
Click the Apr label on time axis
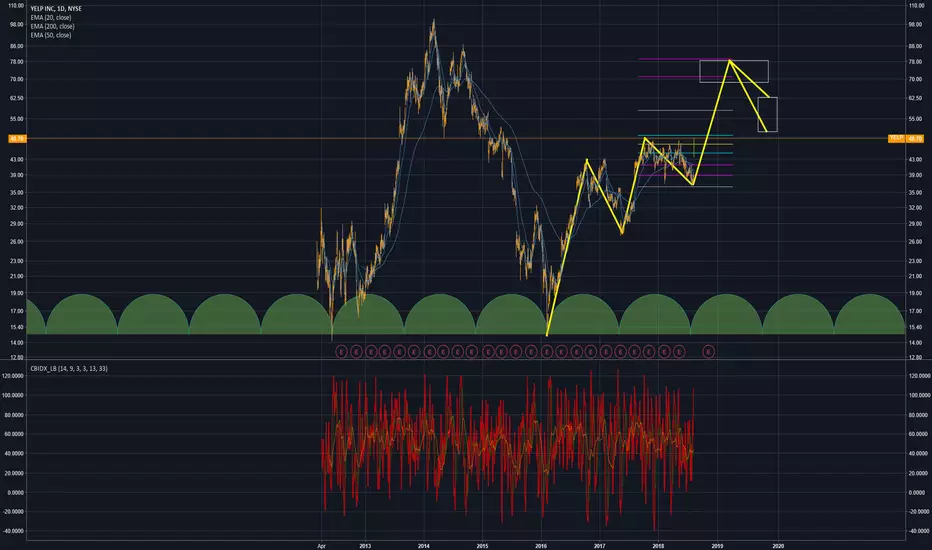click(x=322, y=546)
